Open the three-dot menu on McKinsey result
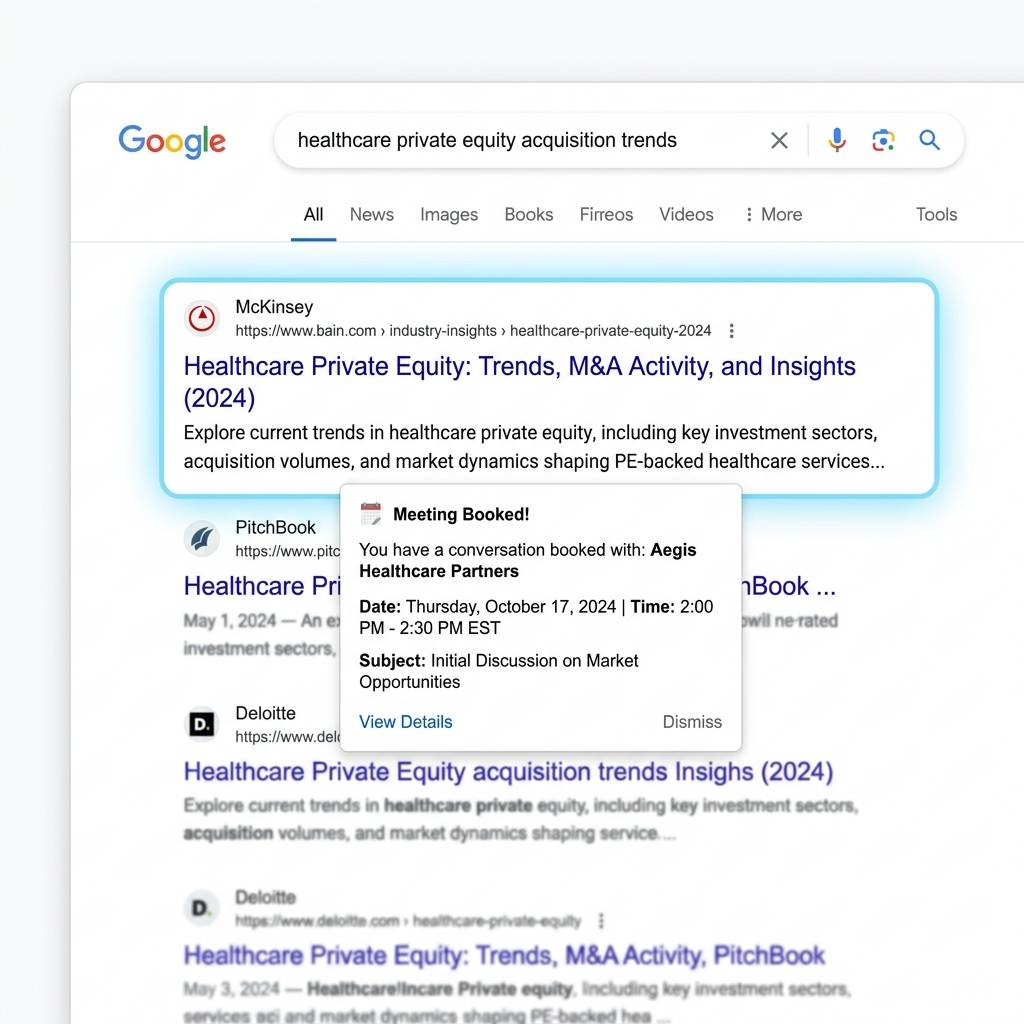The width and height of the screenshot is (1024, 1024). pyautogui.click(x=731, y=331)
